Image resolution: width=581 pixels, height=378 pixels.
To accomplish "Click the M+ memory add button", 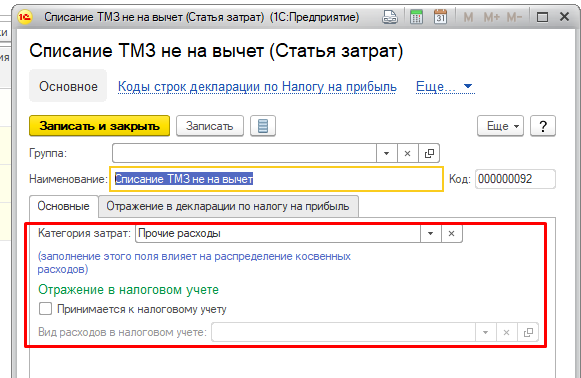I will [492, 17].
